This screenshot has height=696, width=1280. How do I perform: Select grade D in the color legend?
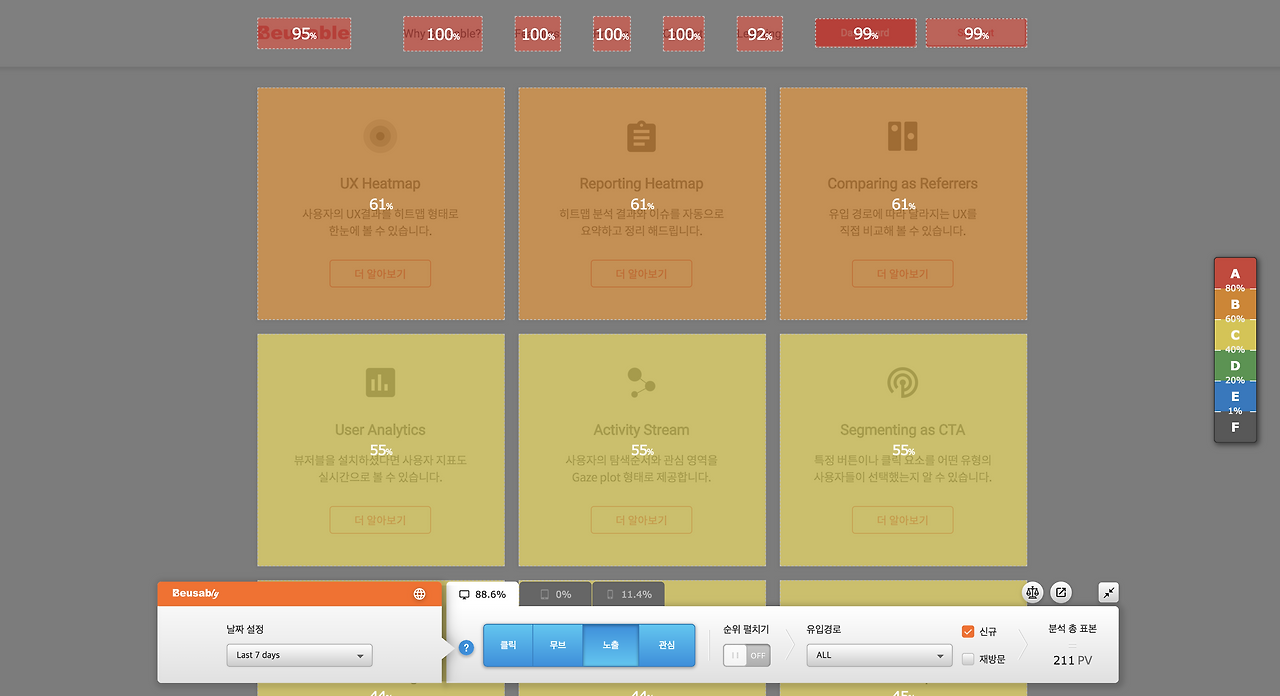[x=1235, y=366]
